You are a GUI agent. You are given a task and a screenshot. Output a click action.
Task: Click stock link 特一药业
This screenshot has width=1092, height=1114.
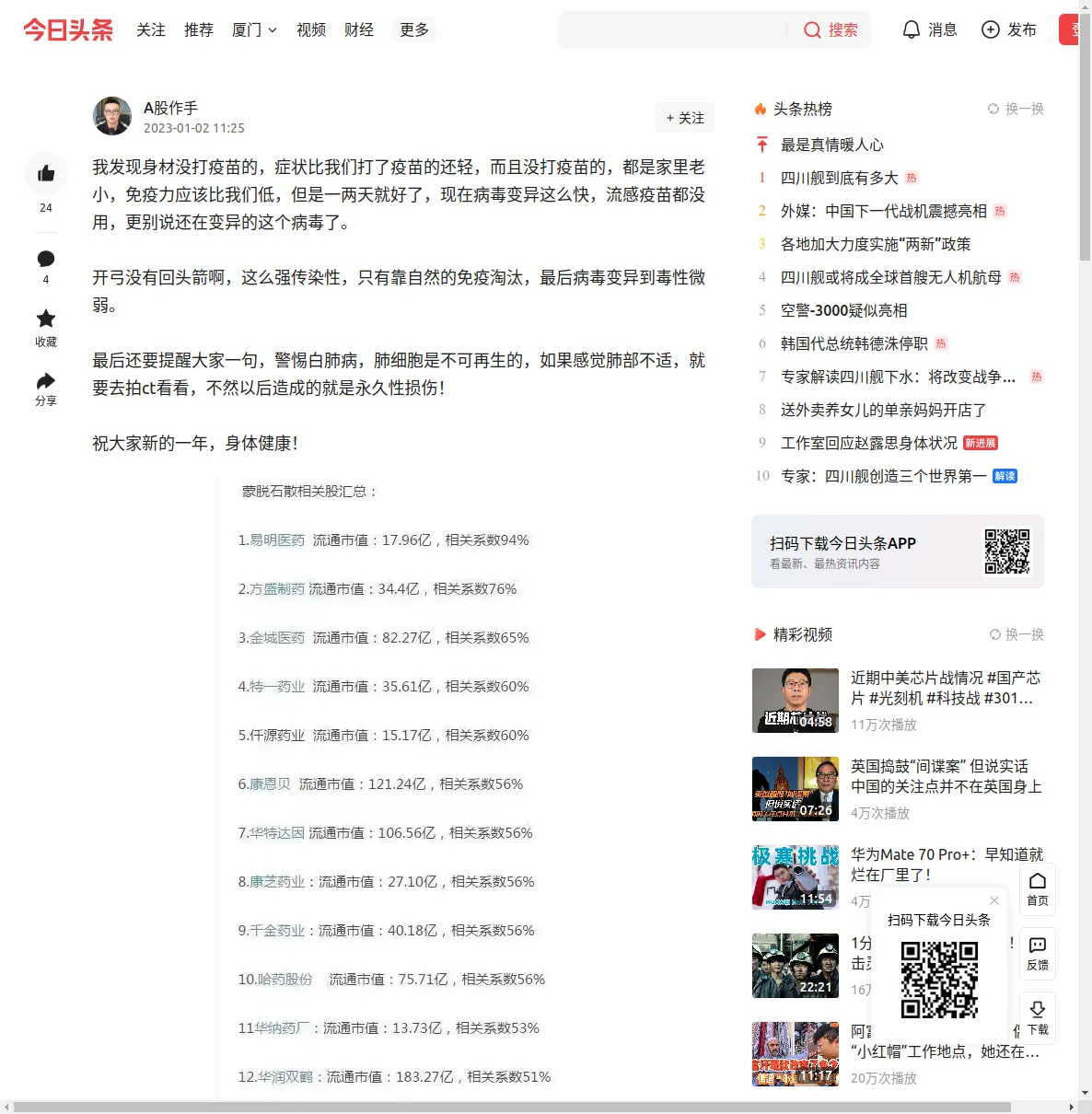[x=277, y=686]
